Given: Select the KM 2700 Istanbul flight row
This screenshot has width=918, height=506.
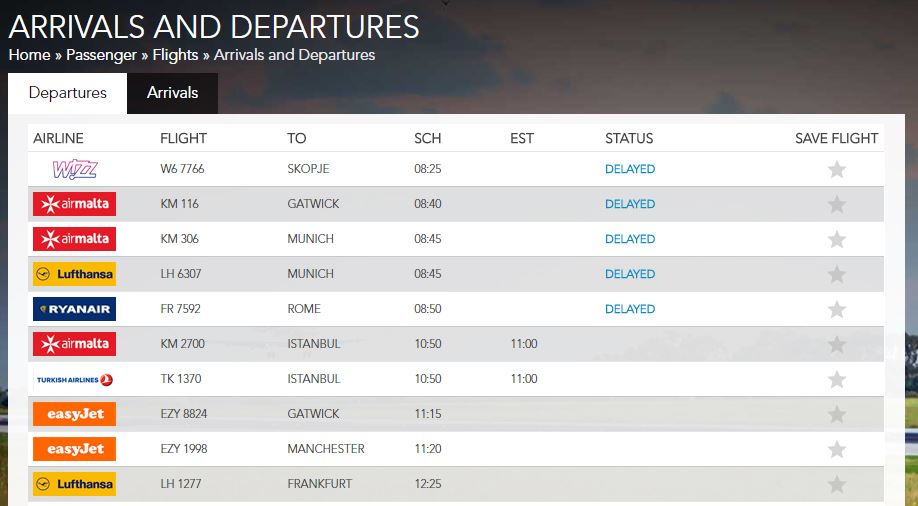Looking at the screenshot, I should click(x=455, y=344).
